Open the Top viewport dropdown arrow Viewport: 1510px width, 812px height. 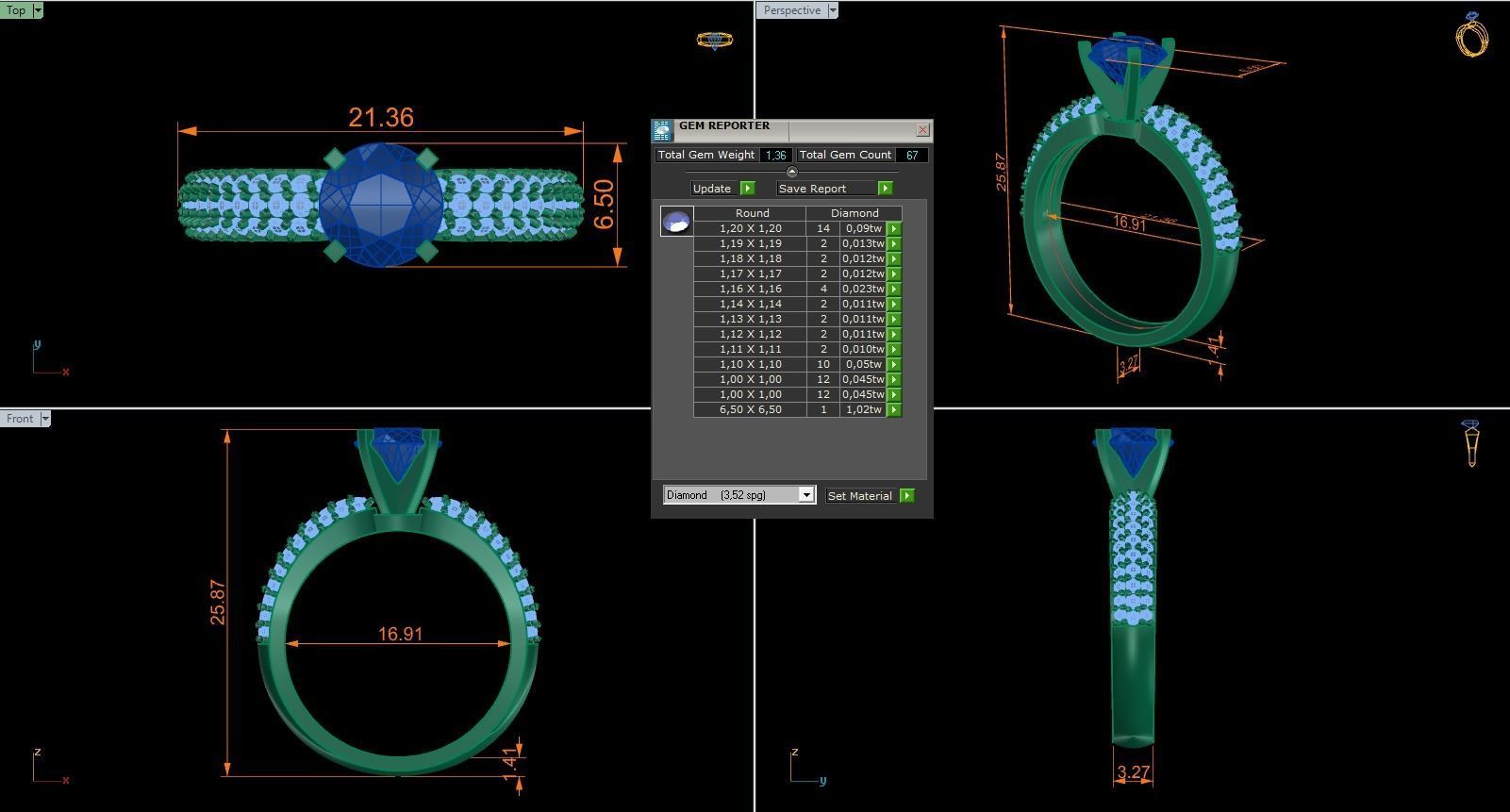[38, 10]
